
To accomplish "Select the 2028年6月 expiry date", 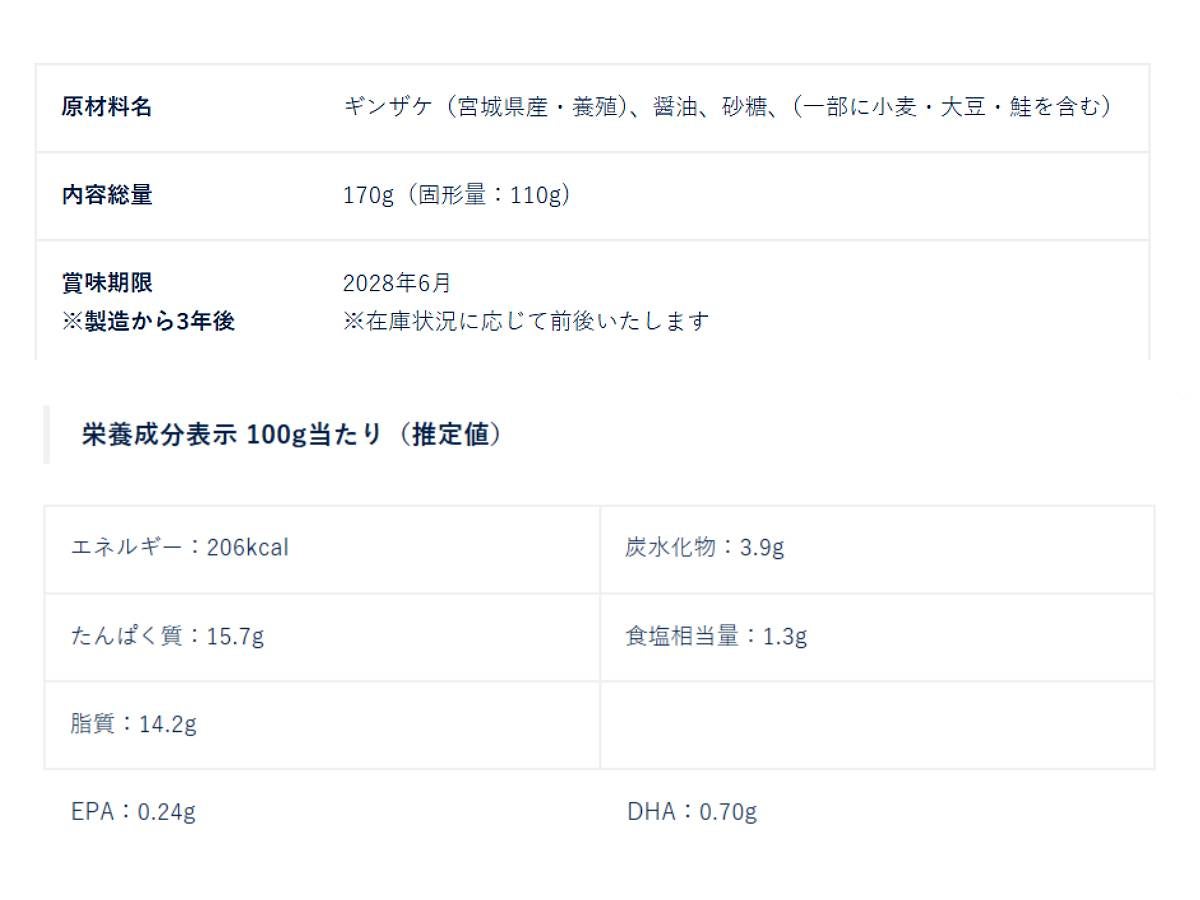I will pos(397,283).
